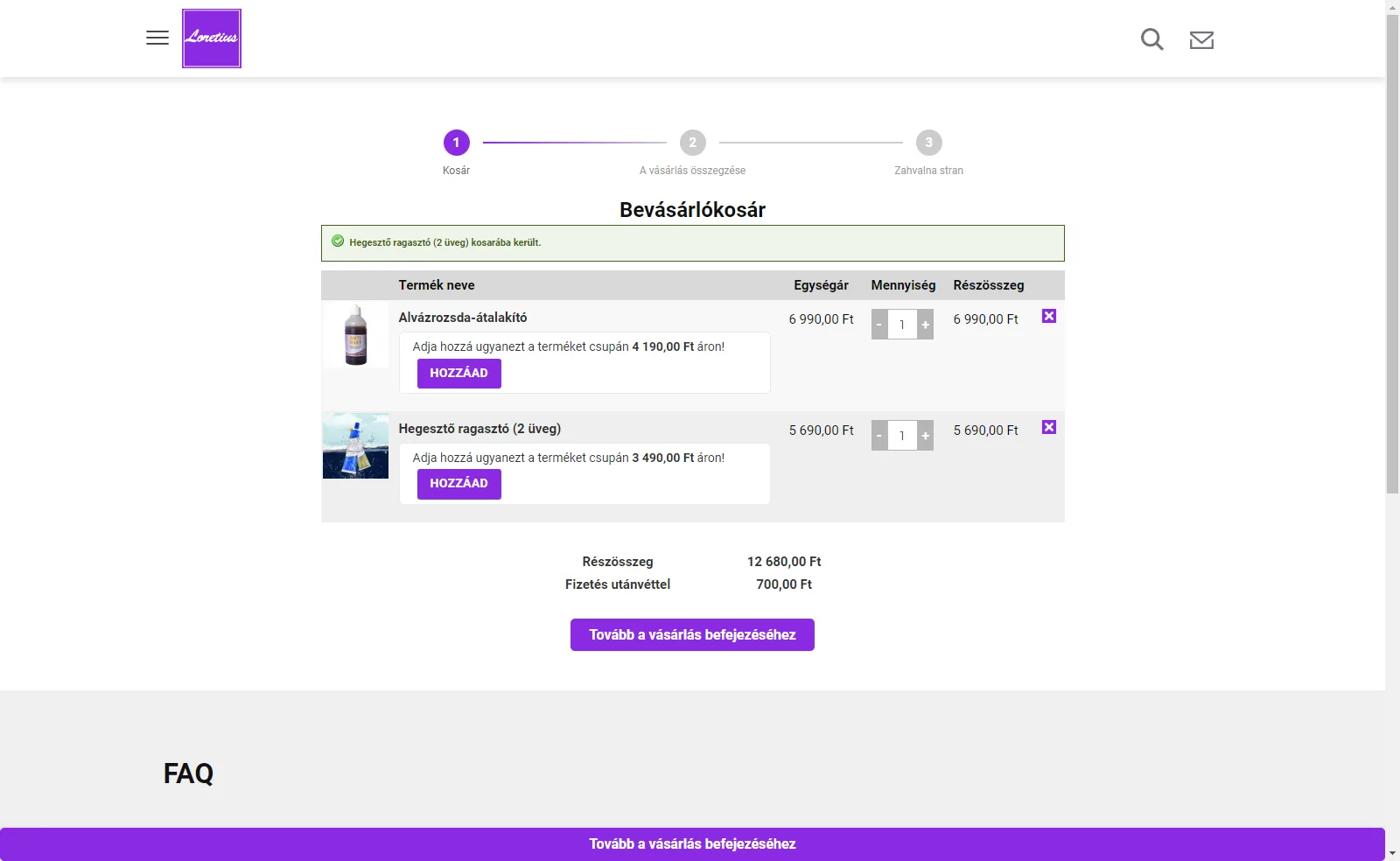Open the hamburger menu
Viewport: 1400px width, 861px height.
157,38
